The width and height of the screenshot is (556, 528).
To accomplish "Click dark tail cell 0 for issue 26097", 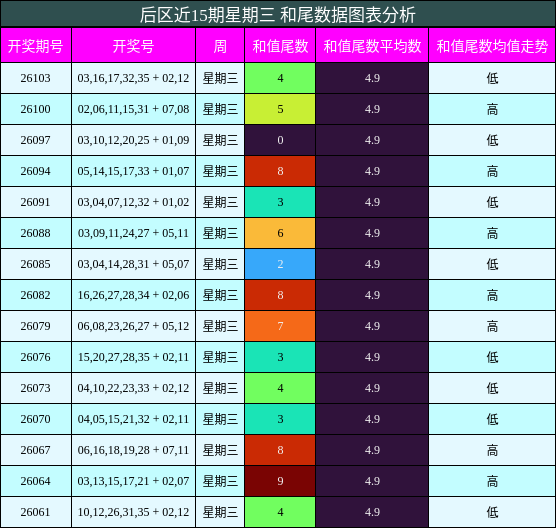I will 280,140.
